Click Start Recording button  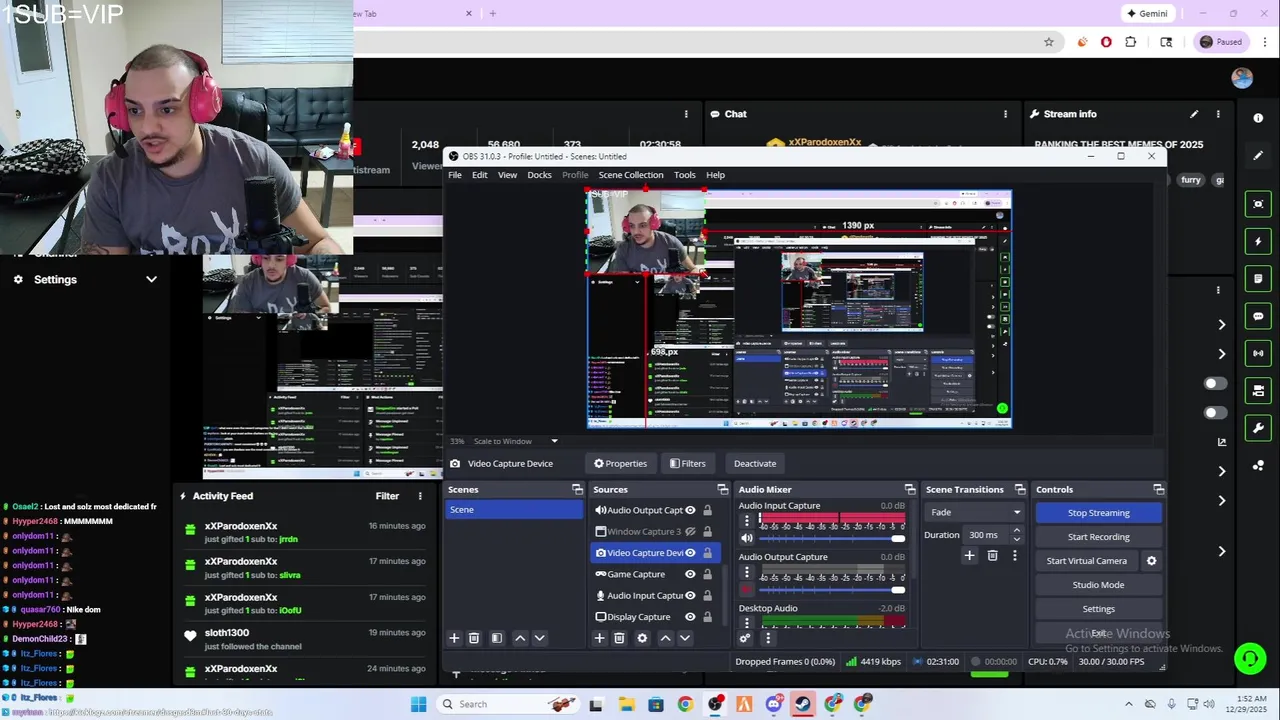pos(1098,537)
